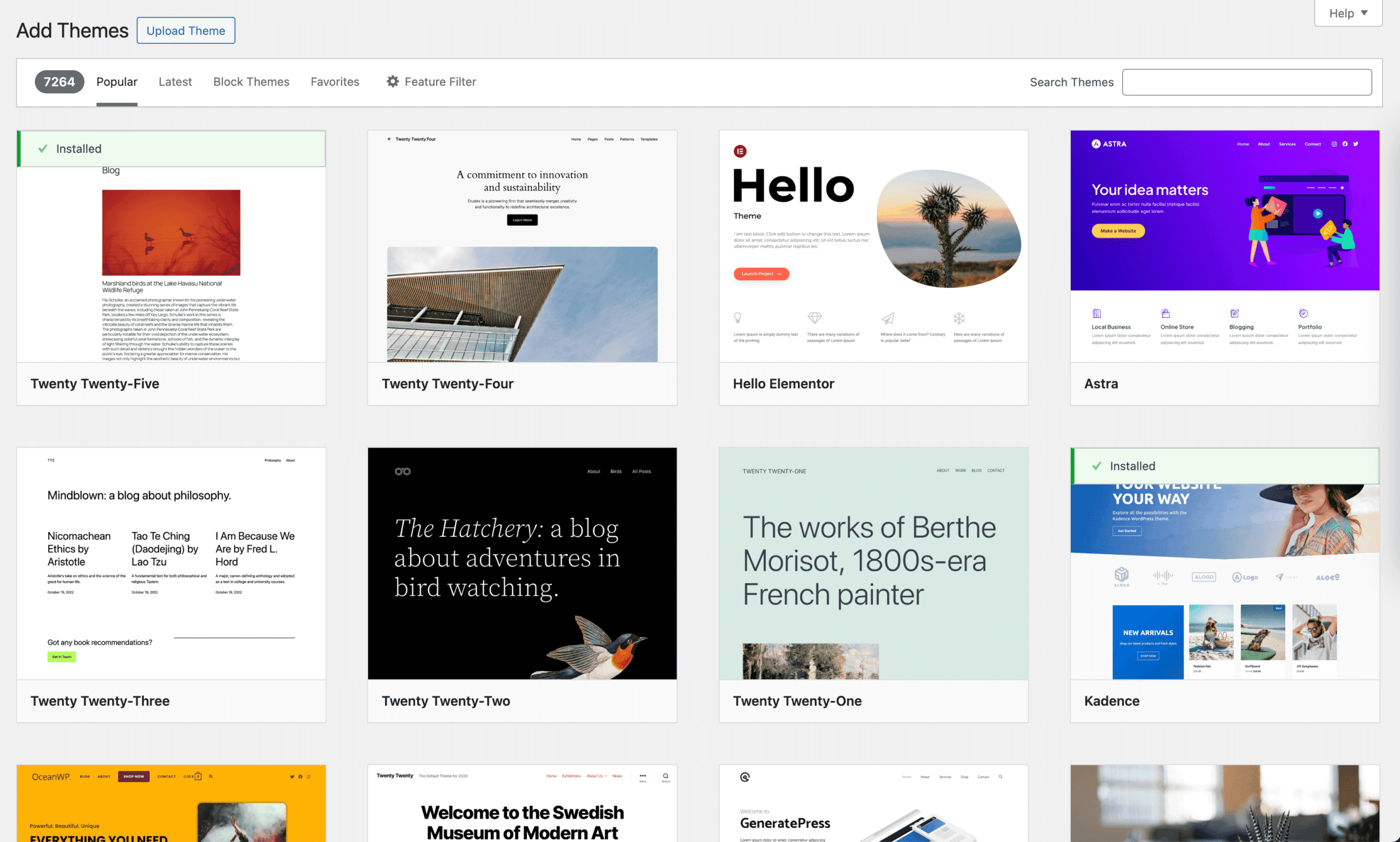Click the Hello Elementor theme name
This screenshot has width=1400, height=842.
784,384
